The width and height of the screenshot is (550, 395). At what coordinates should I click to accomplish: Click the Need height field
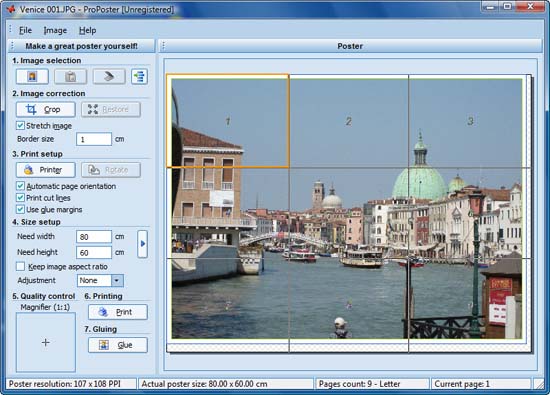click(94, 253)
